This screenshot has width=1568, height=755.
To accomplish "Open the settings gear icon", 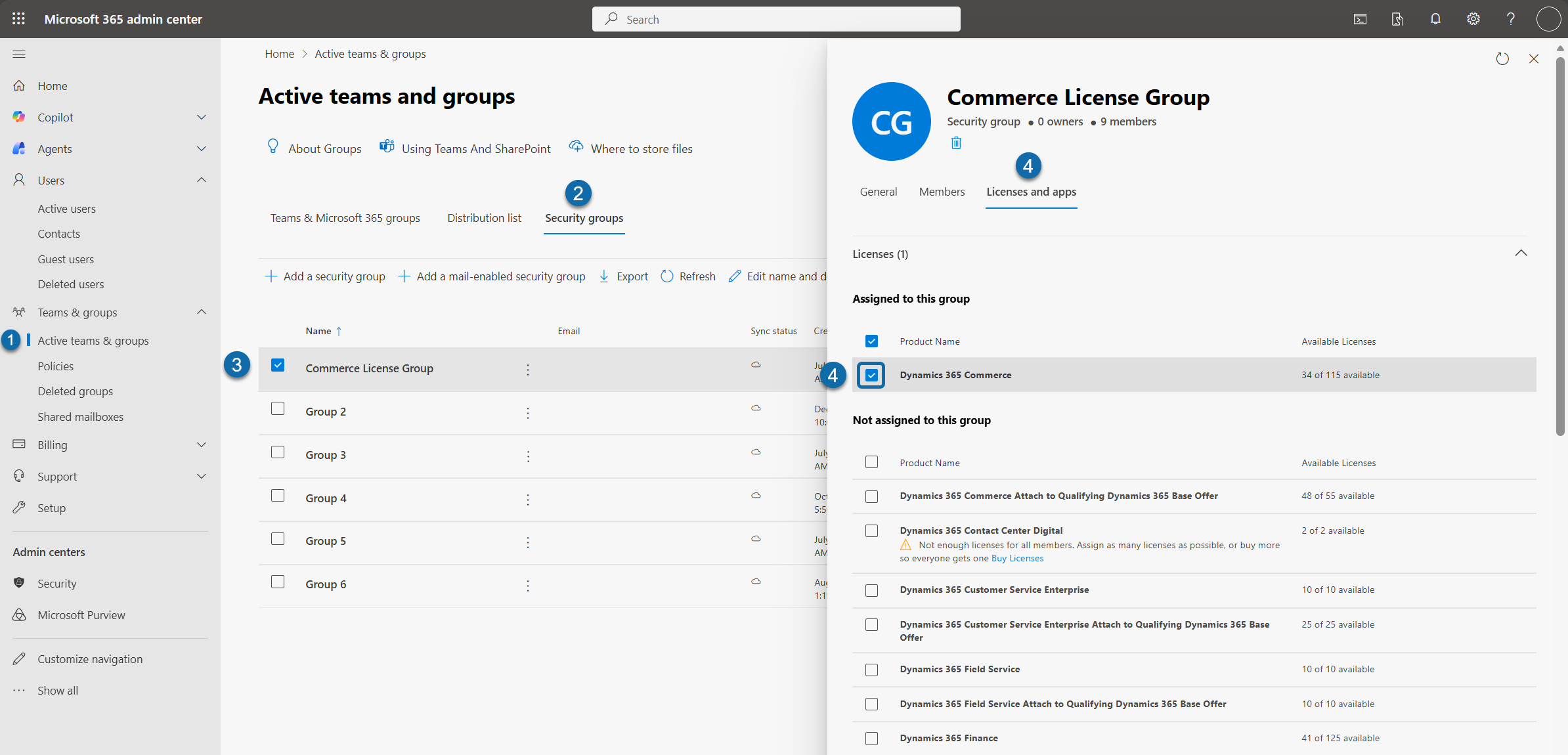I will click(x=1473, y=19).
